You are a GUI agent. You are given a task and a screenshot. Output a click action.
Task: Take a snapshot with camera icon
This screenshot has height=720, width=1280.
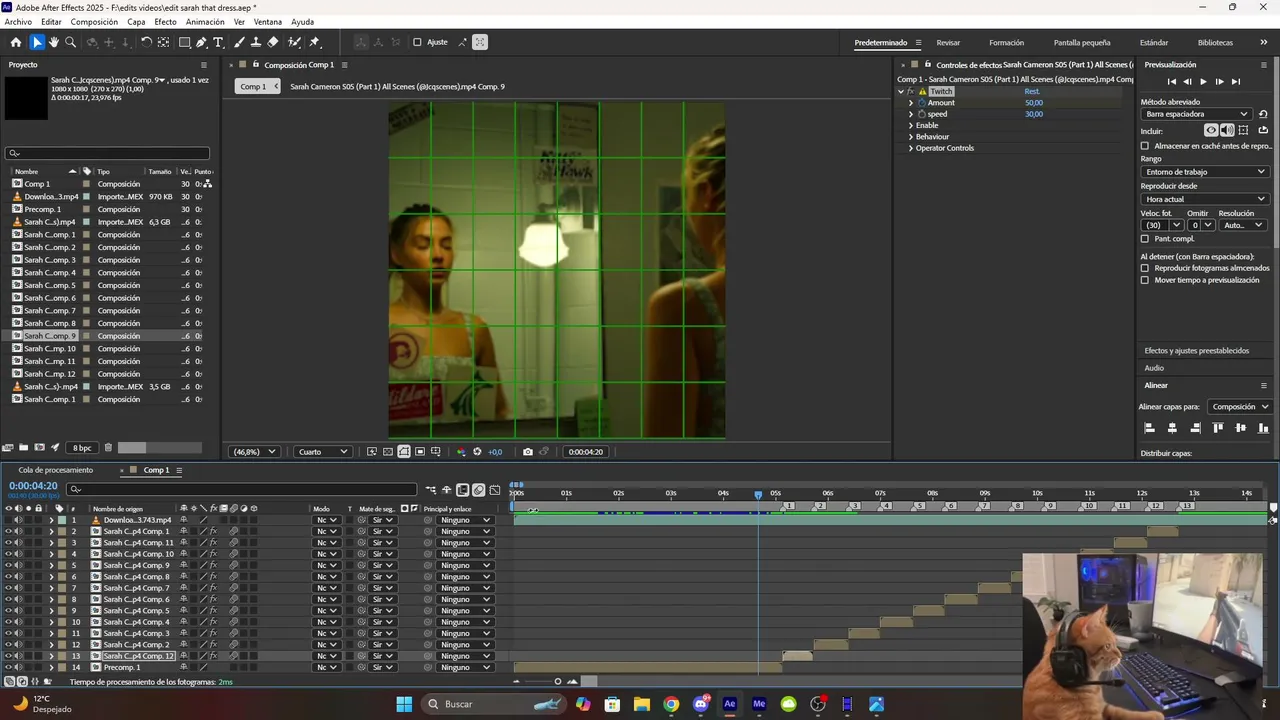pyautogui.click(x=528, y=452)
